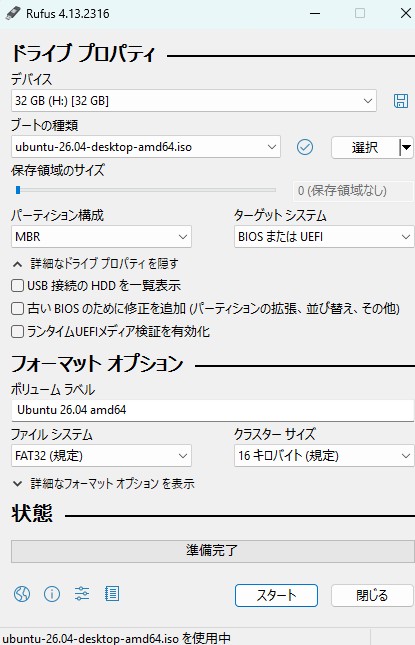Collapse 詳細なドライブ プロパティを隠す
Screen dimensions: 415x645
(95, 264)
